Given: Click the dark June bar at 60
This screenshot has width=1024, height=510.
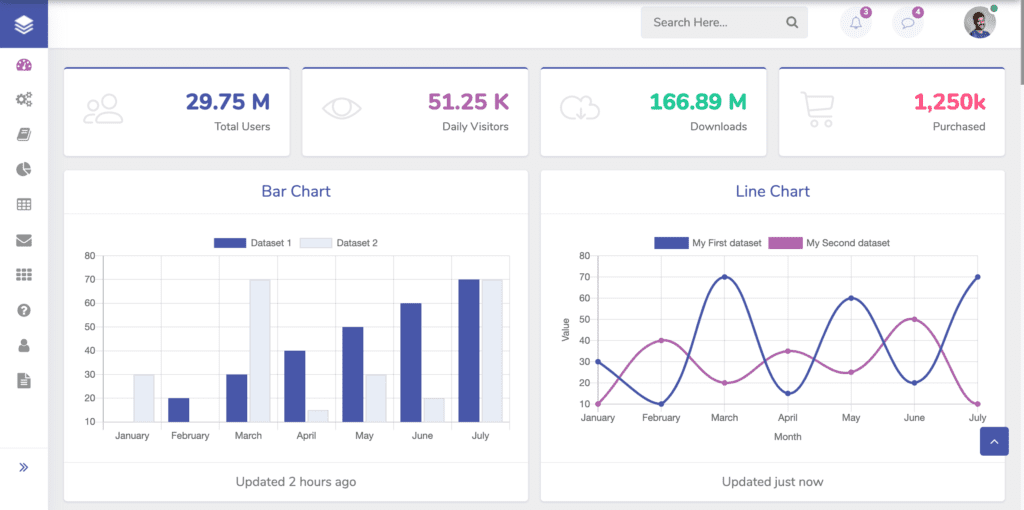Looking at the screenshot, I should coord(411,362).
